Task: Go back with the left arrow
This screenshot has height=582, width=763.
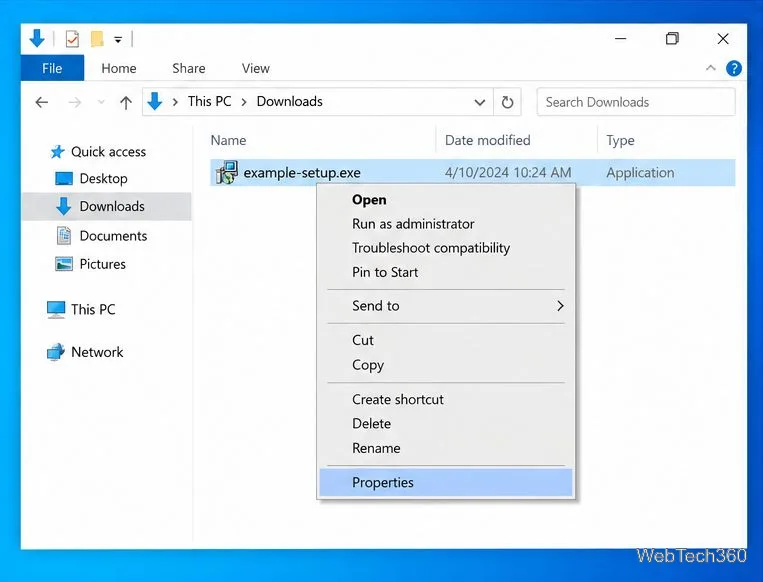Action: coord(42,102)
